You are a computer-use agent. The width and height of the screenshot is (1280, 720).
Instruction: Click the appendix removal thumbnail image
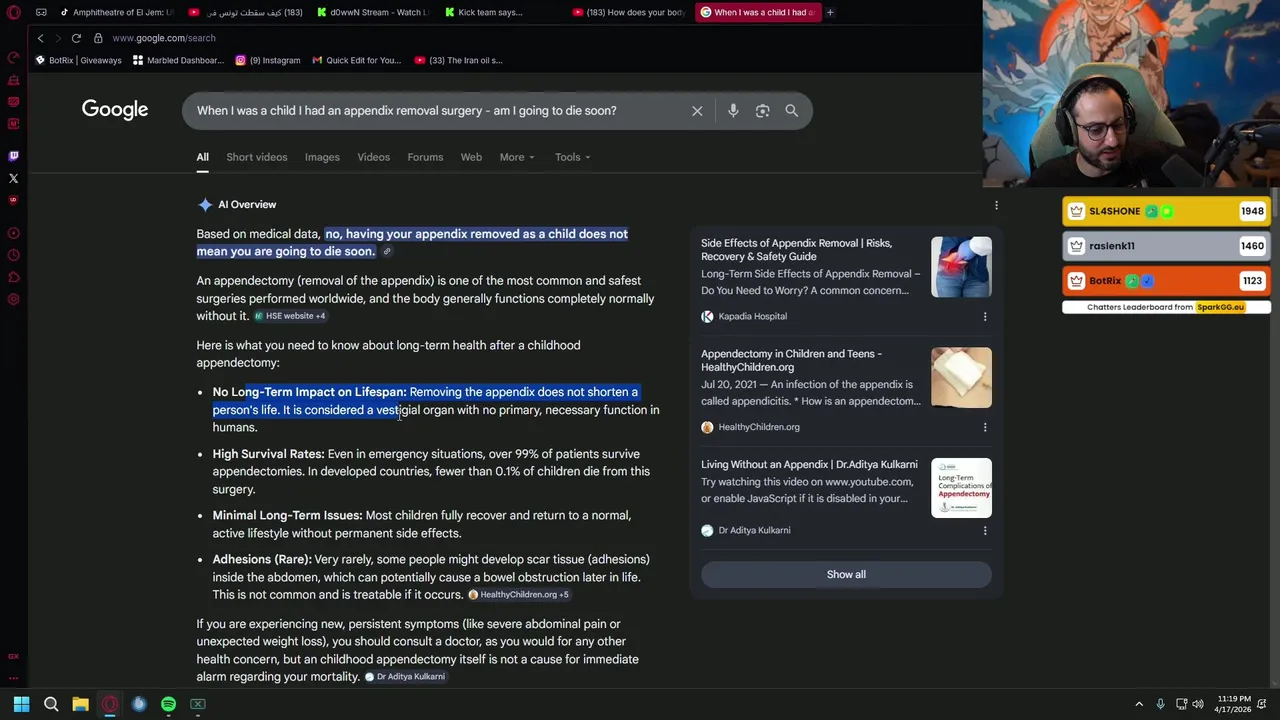(x=961, y=267)
